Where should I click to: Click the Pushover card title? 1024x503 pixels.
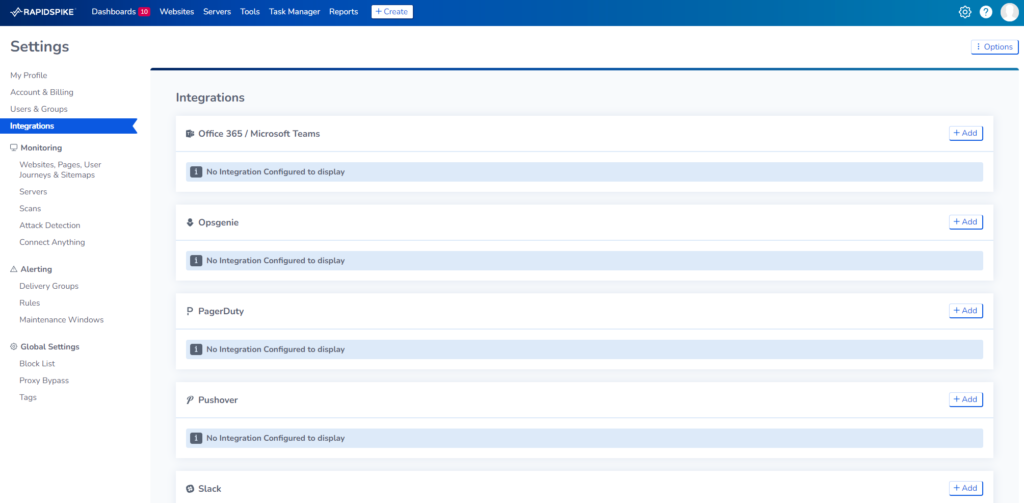click(218, 400)
